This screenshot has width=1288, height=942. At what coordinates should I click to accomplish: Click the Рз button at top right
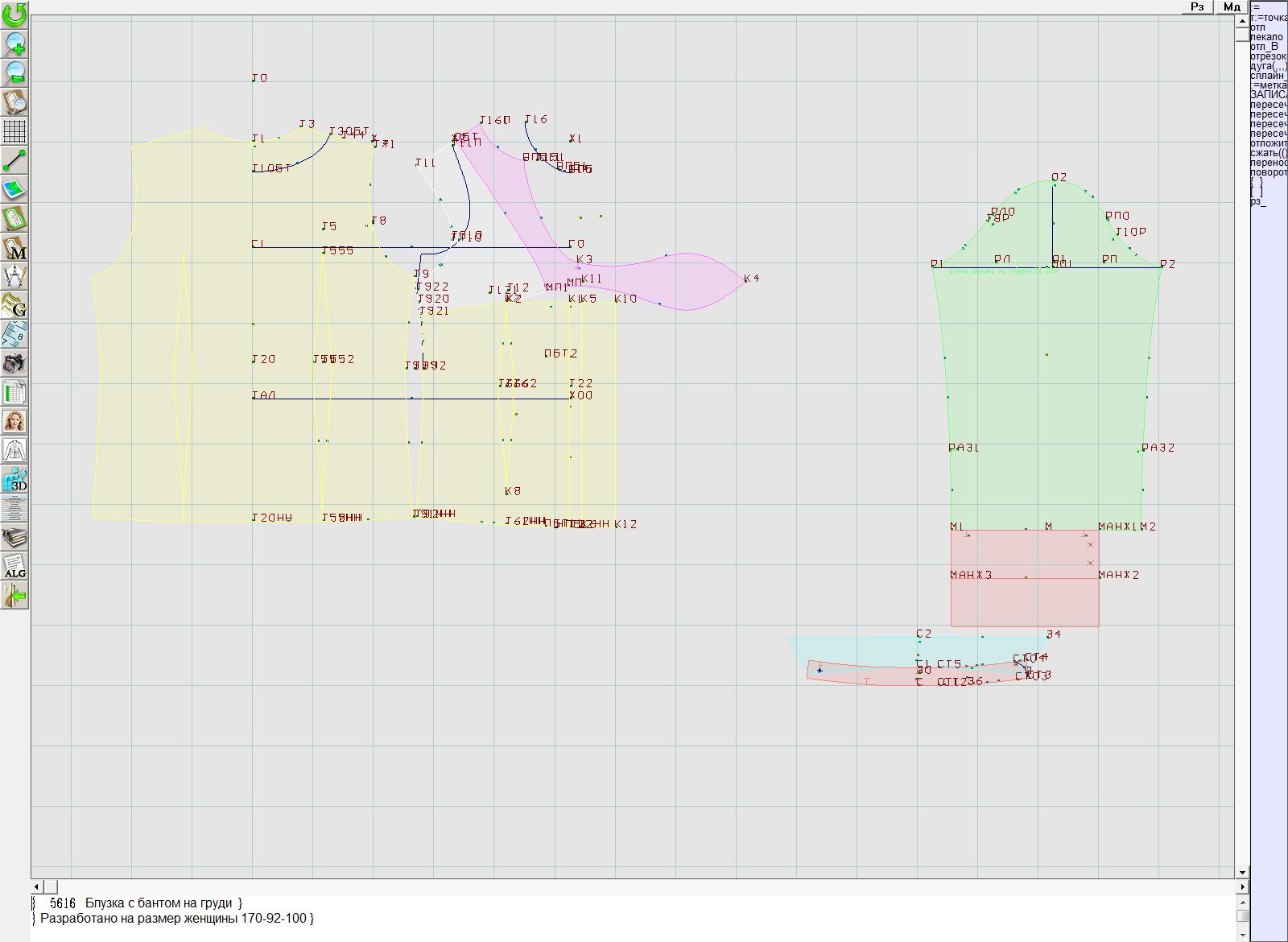click(x=1197, y=6)
